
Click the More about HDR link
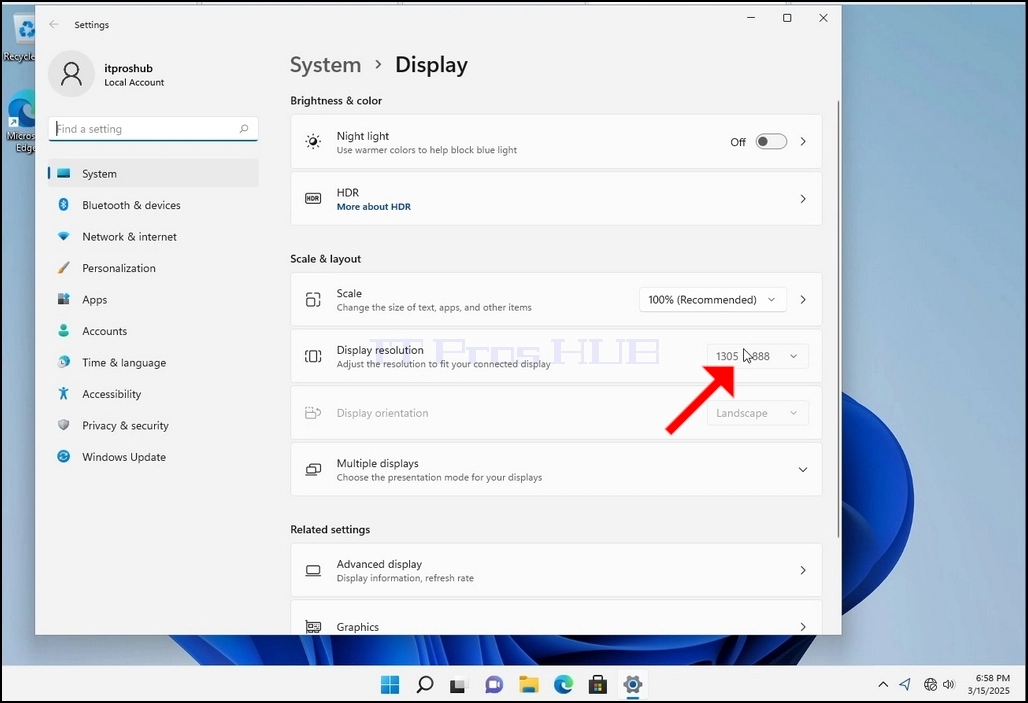pos(374,207)
